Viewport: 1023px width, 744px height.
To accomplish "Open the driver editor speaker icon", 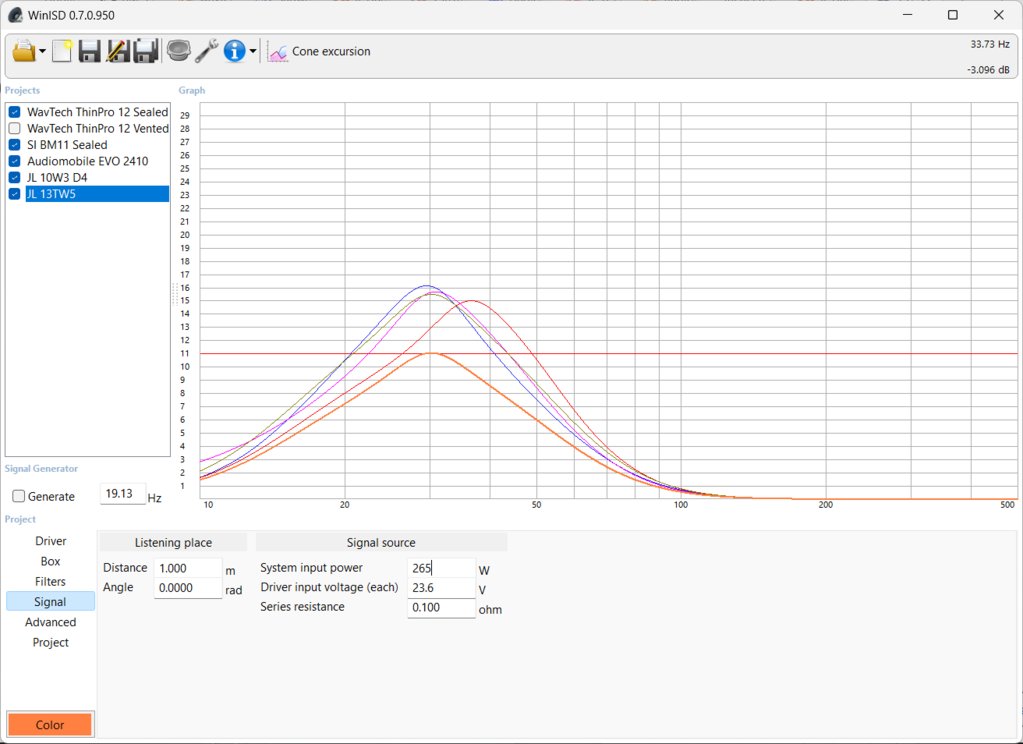I will [178, 51].
